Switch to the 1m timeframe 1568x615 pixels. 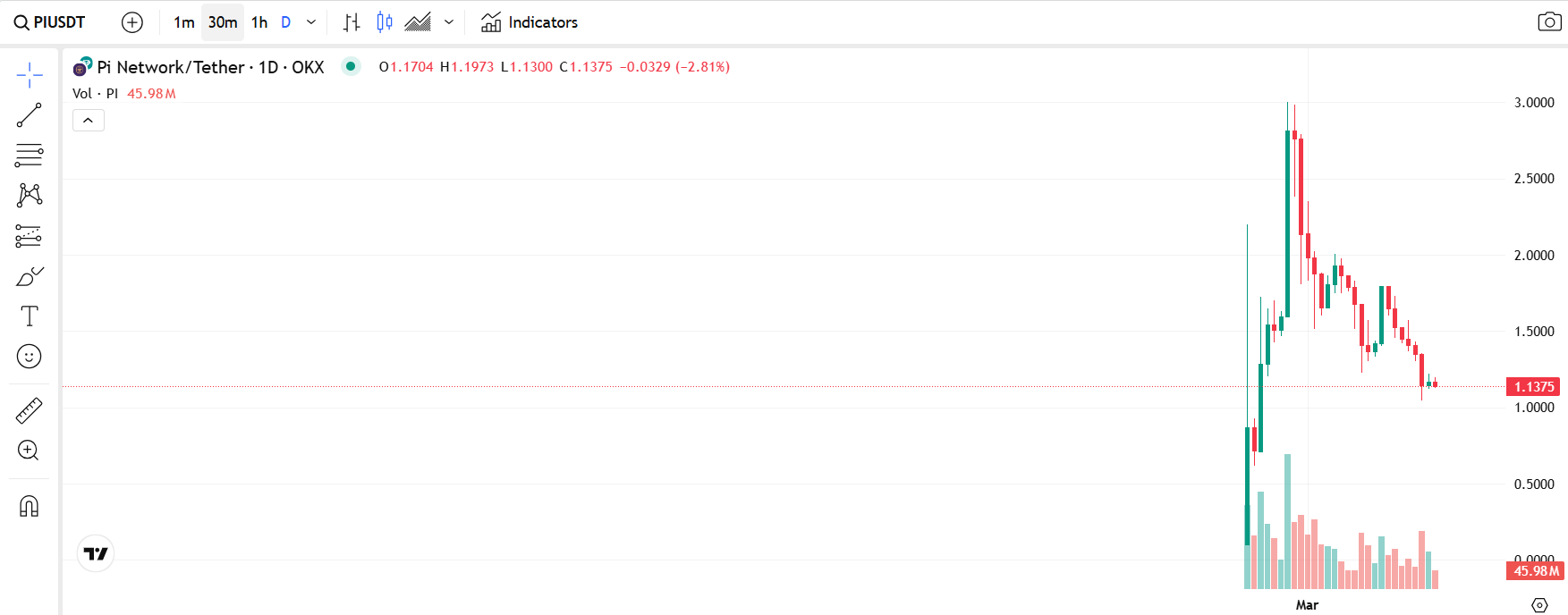(x=184, y=22)
